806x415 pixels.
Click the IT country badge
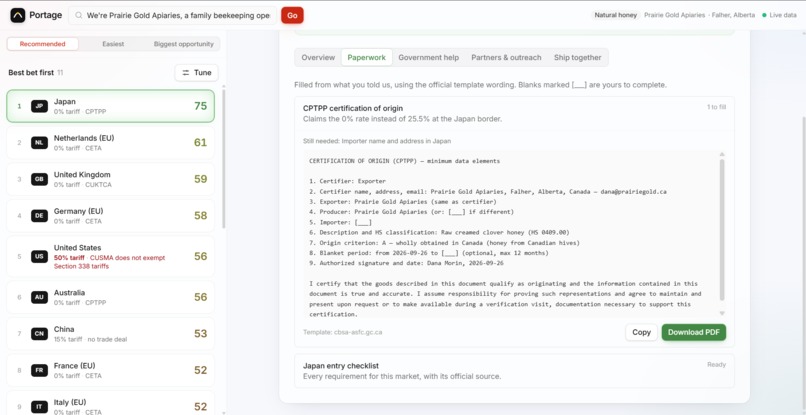[x=40, y=407]
